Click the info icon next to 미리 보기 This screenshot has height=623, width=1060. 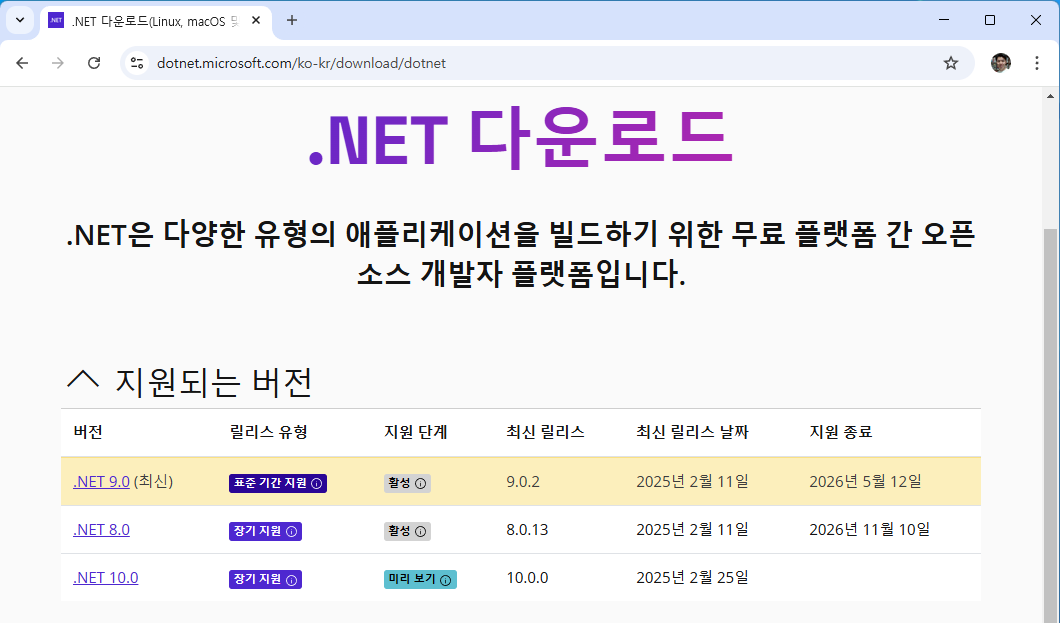446,580
